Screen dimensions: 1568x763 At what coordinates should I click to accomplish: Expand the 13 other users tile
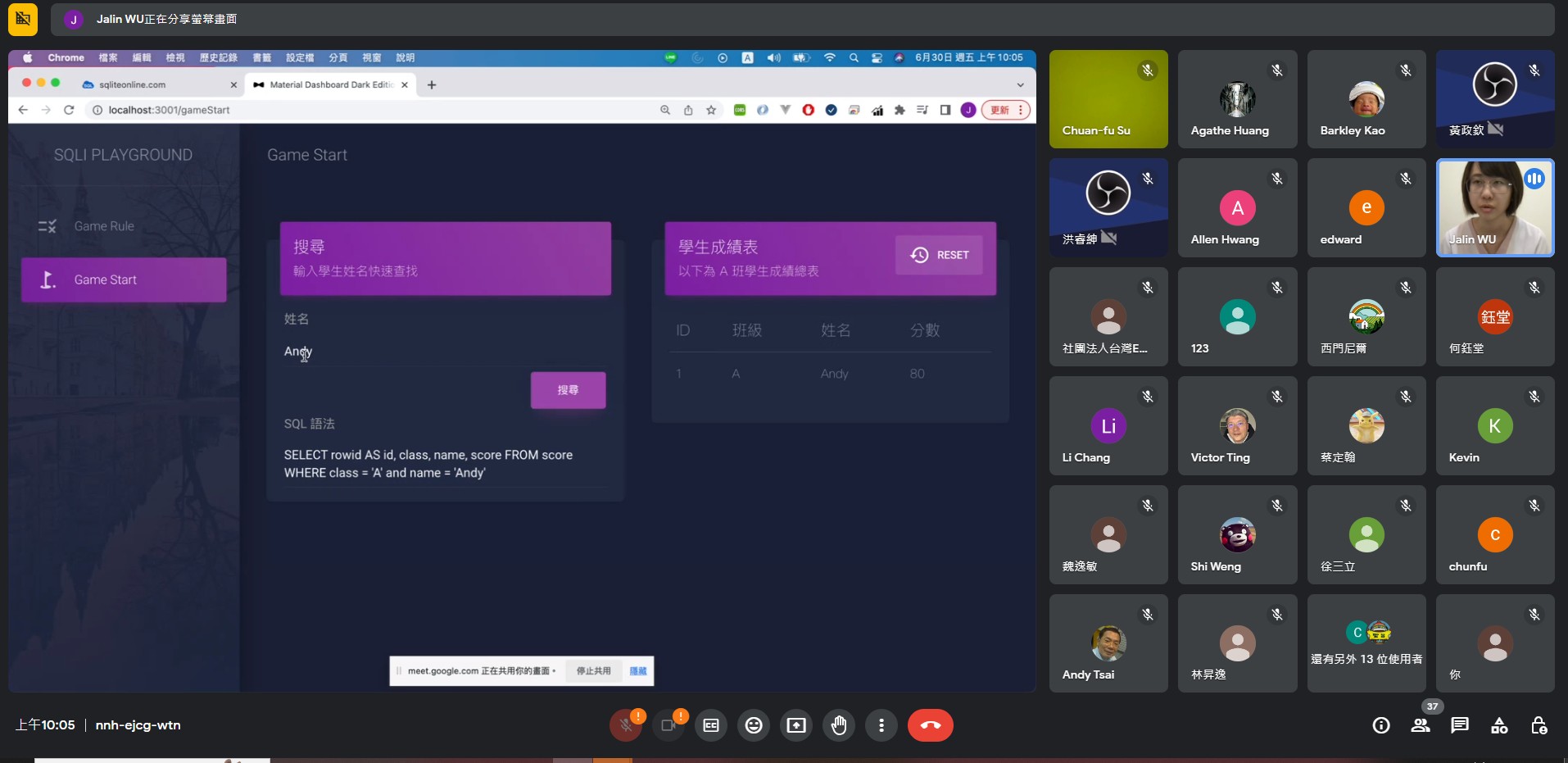pyautogui.click(x=1366, y=643)
